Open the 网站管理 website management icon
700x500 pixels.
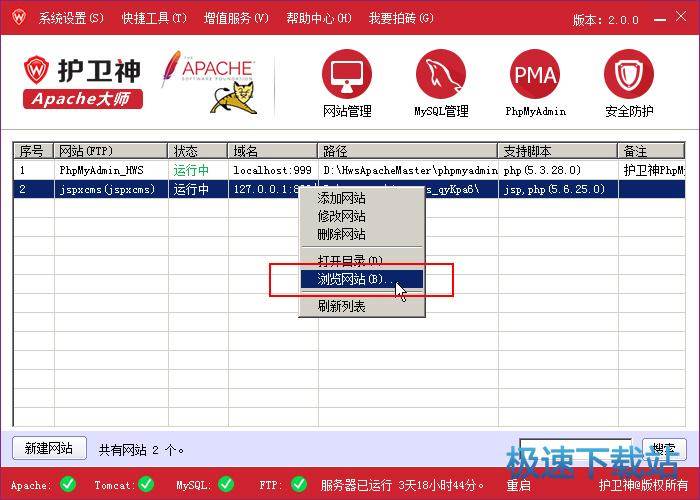347,74
